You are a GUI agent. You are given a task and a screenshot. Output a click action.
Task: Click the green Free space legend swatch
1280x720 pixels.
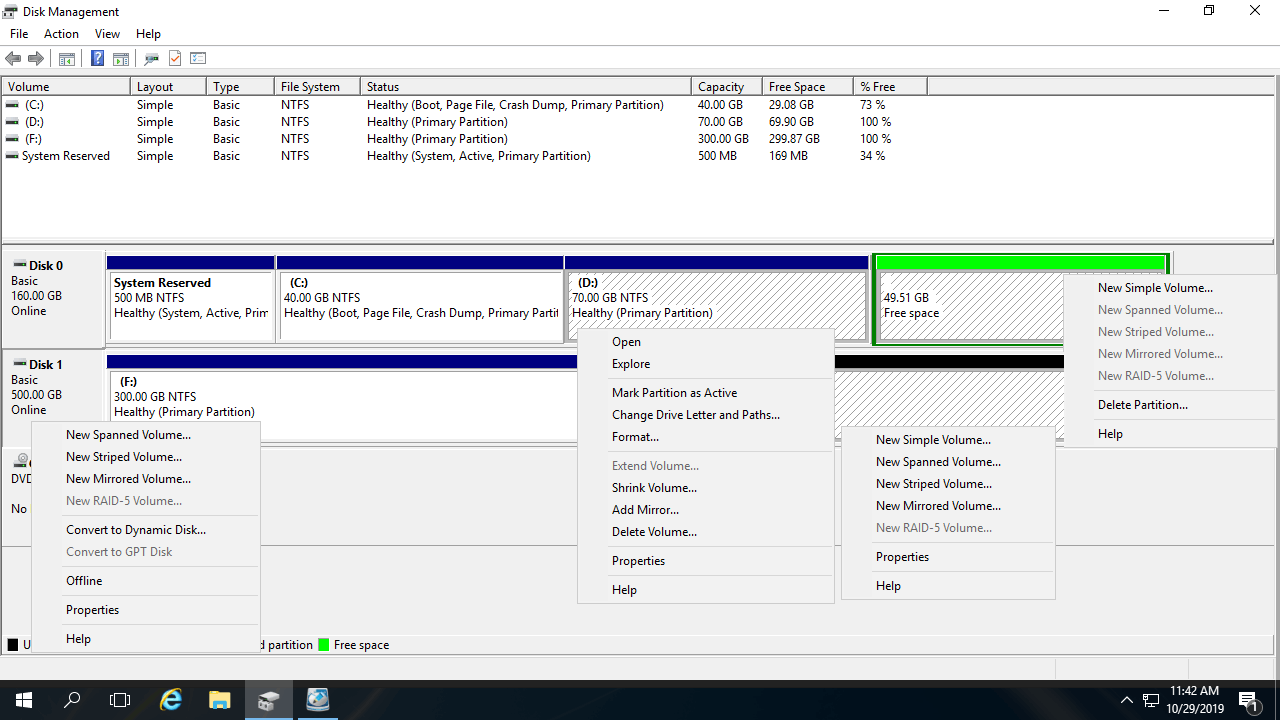point(324,645)
